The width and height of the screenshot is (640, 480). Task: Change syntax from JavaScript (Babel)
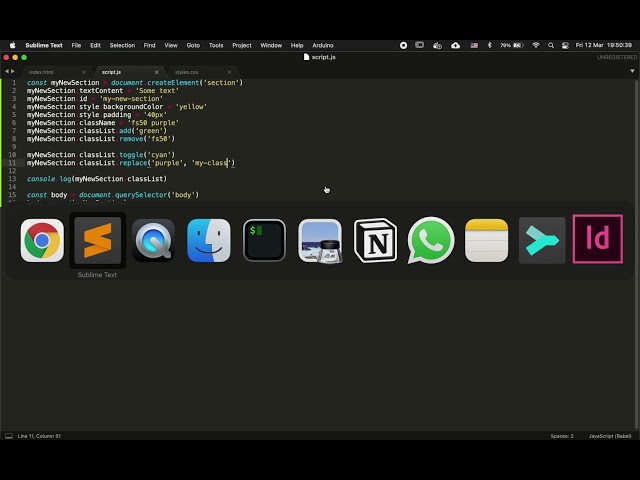coord(610,436)
